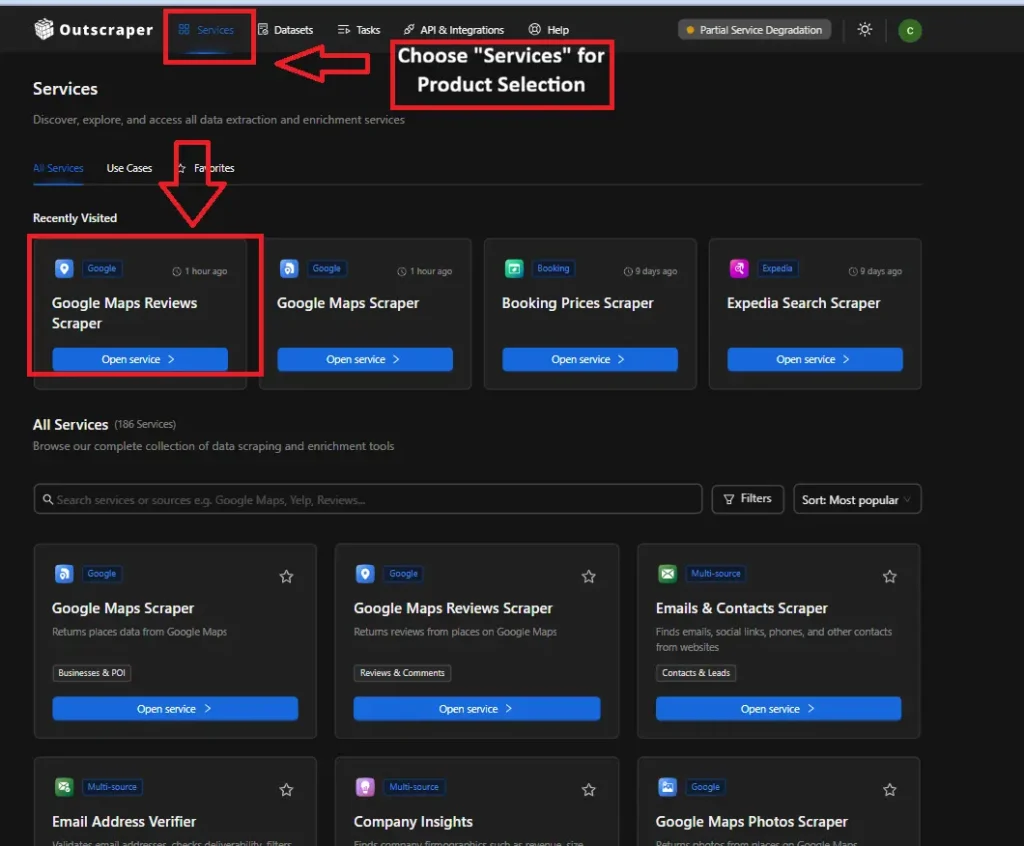Click the Outscraper logo icon
The image size is (1024, 846).
(44, 29)
